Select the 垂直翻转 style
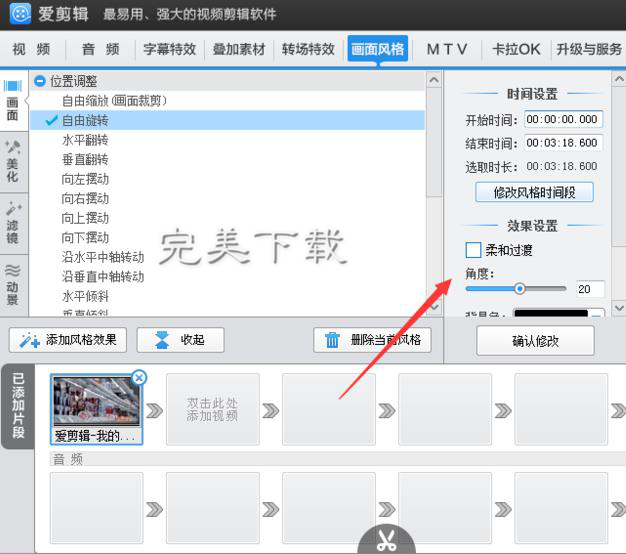The height and width of the screenshot is (554, 626). [227, 159]
